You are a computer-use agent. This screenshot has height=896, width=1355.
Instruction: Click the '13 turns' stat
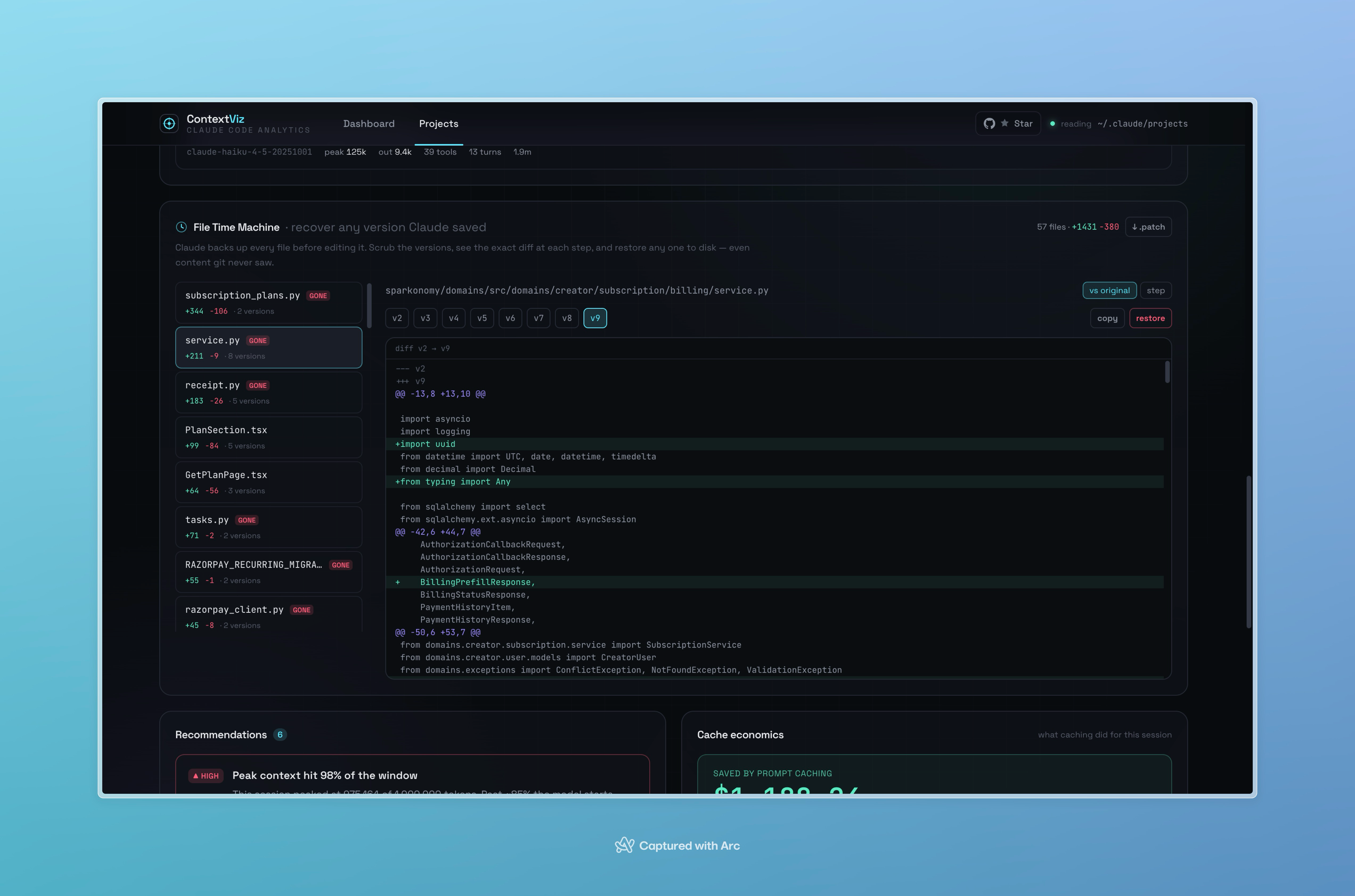pyautogui.click(x=485, y=152)
